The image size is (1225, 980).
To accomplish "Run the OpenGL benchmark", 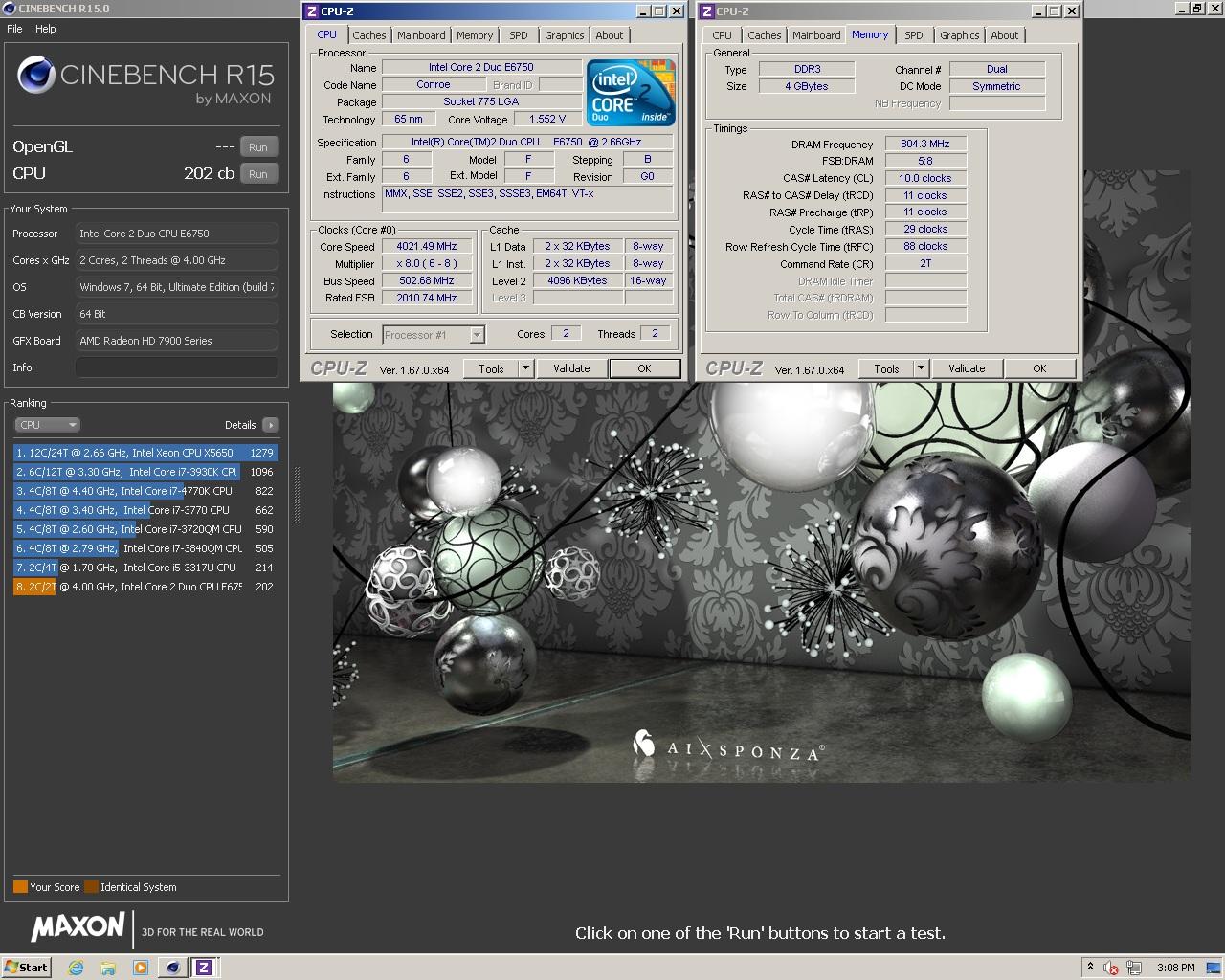I will coord(258,147).
